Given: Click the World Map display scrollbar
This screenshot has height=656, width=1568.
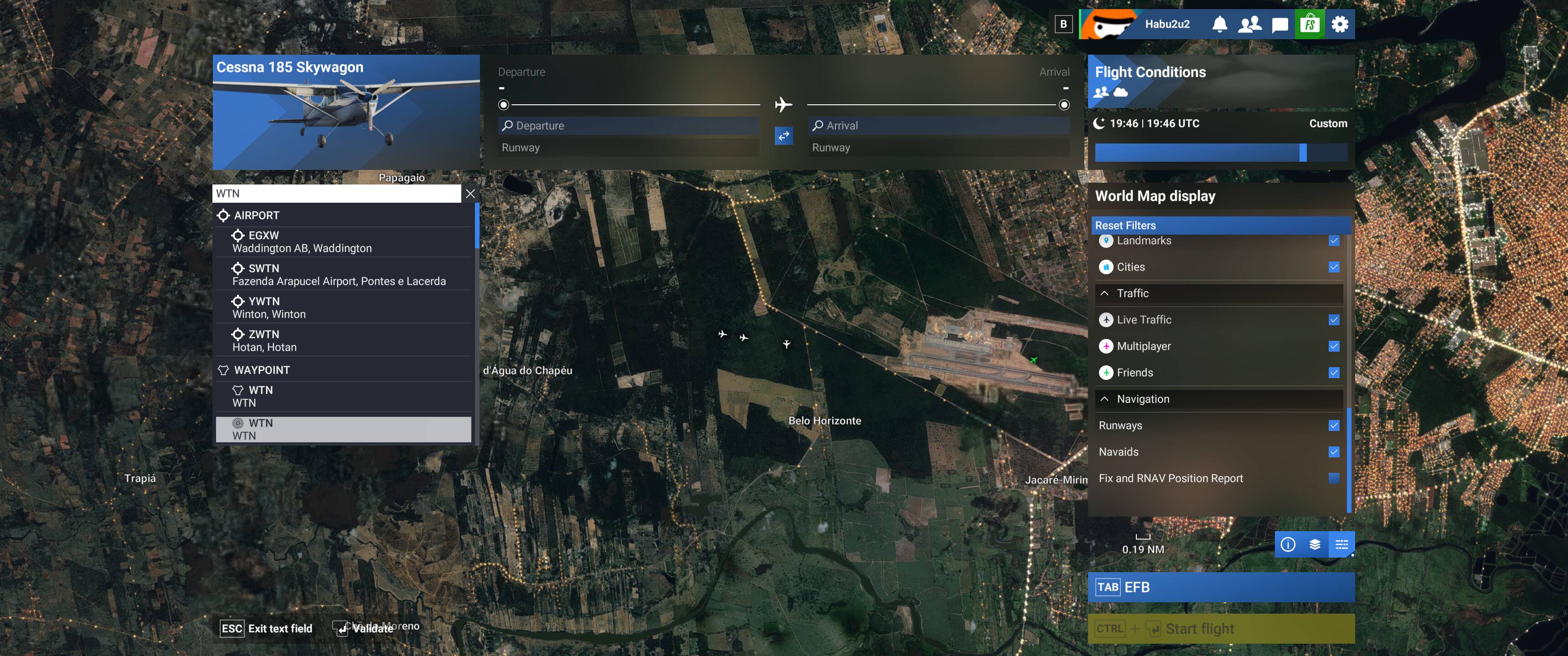Looking at the screenshot, I should (x=1349, y=460).
